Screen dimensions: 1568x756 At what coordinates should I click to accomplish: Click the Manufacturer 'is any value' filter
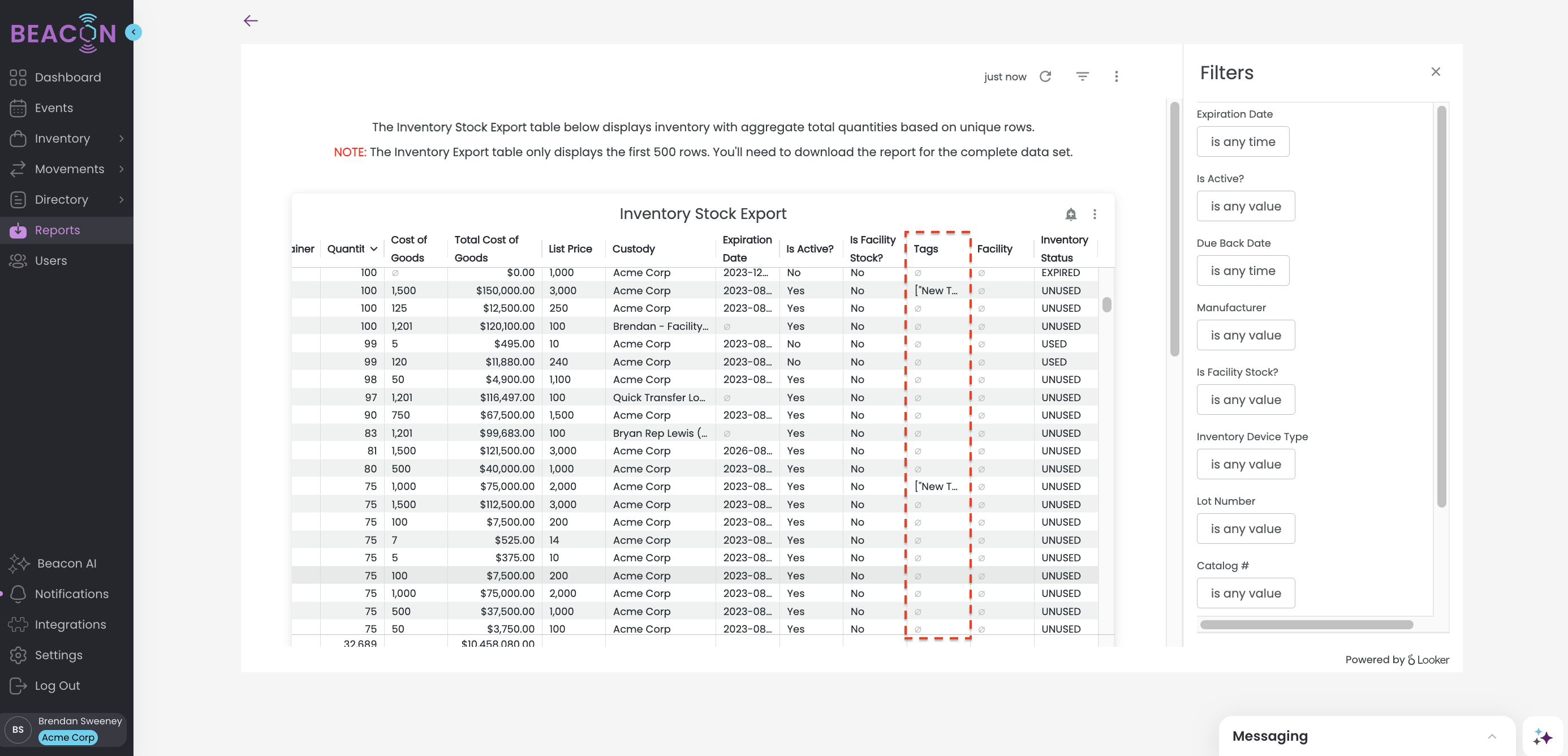click(1246, 336)
